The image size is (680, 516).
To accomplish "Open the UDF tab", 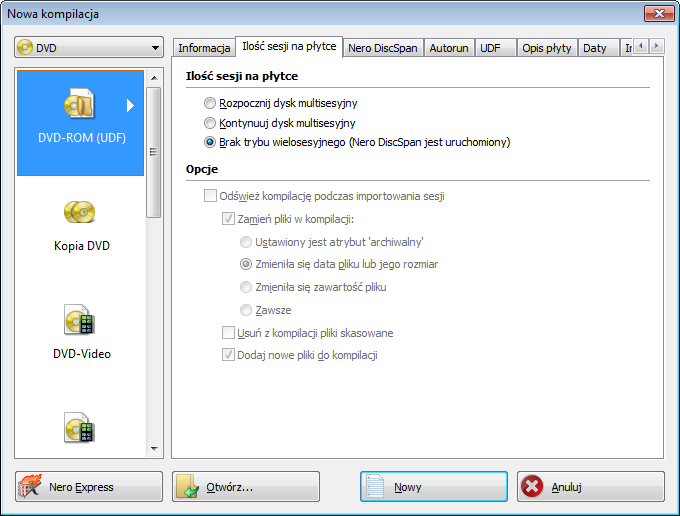I will click(x=495, y=48).
